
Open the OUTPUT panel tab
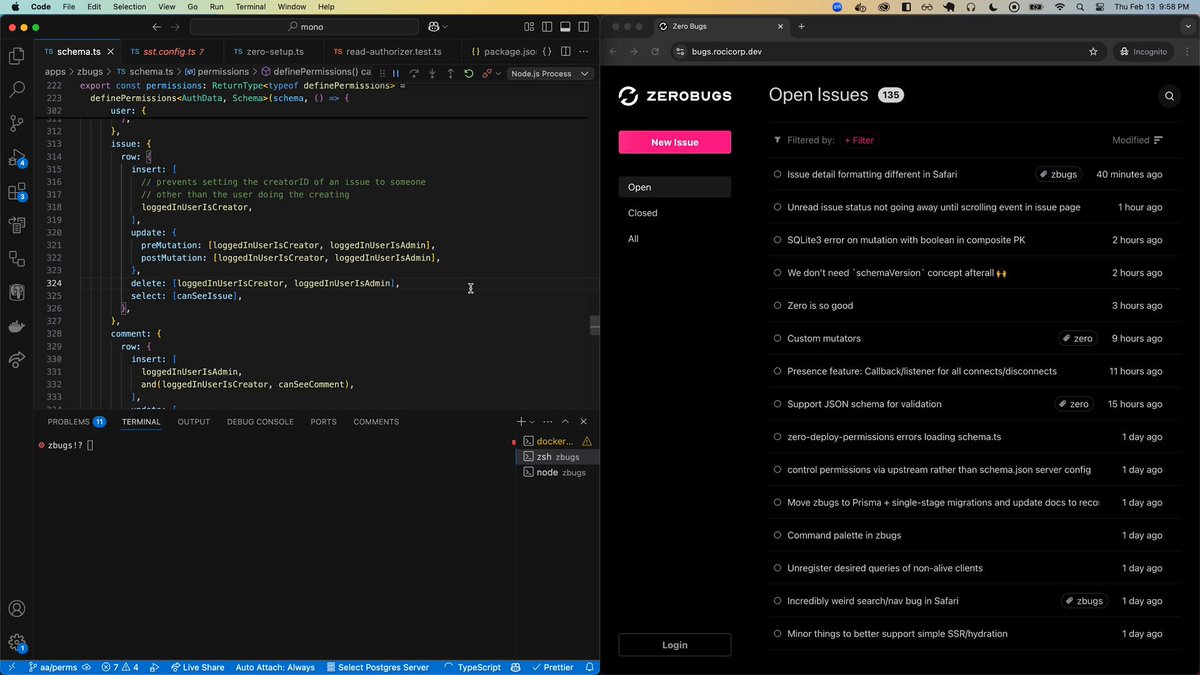coord(194,422)
